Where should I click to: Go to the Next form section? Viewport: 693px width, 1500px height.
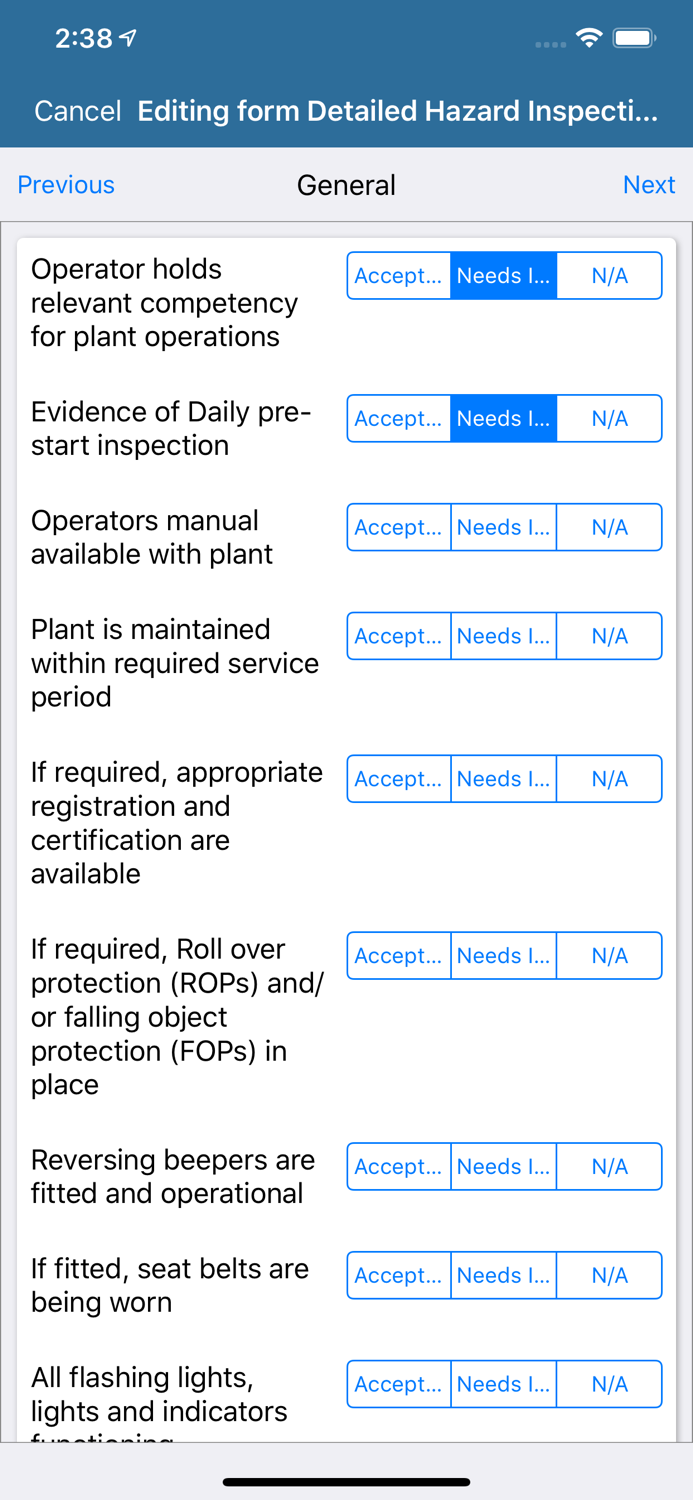click(x=649, y=185)
